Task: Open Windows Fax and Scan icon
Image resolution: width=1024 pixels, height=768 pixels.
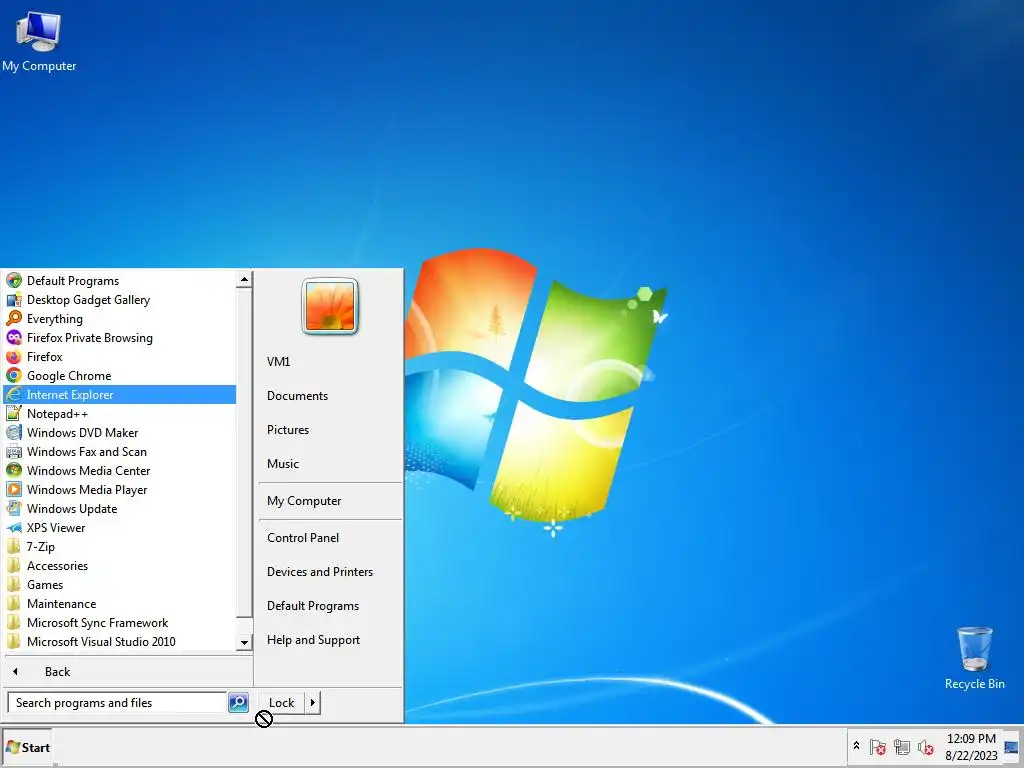Action: [x=14, y=451]
